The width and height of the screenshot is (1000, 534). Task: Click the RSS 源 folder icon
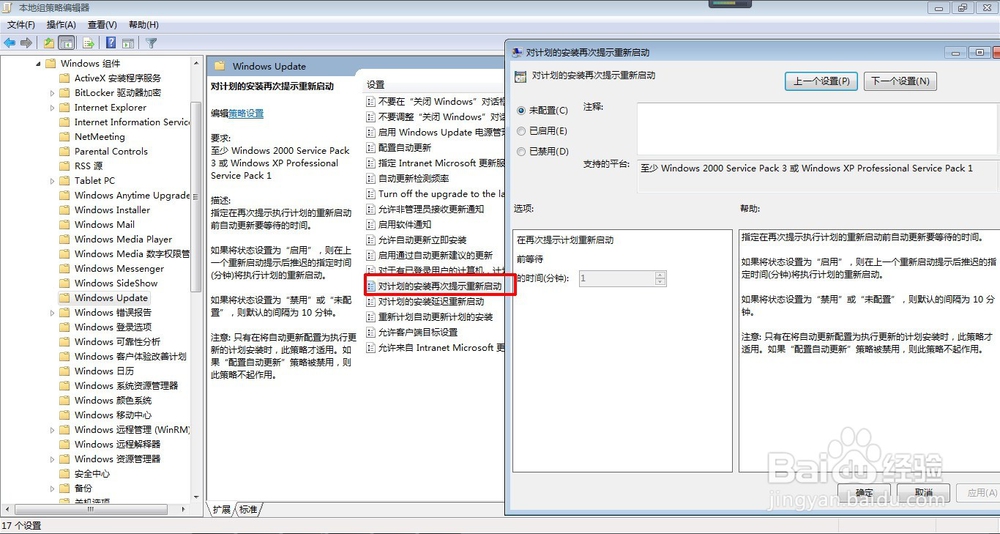[x=64, y=166]
